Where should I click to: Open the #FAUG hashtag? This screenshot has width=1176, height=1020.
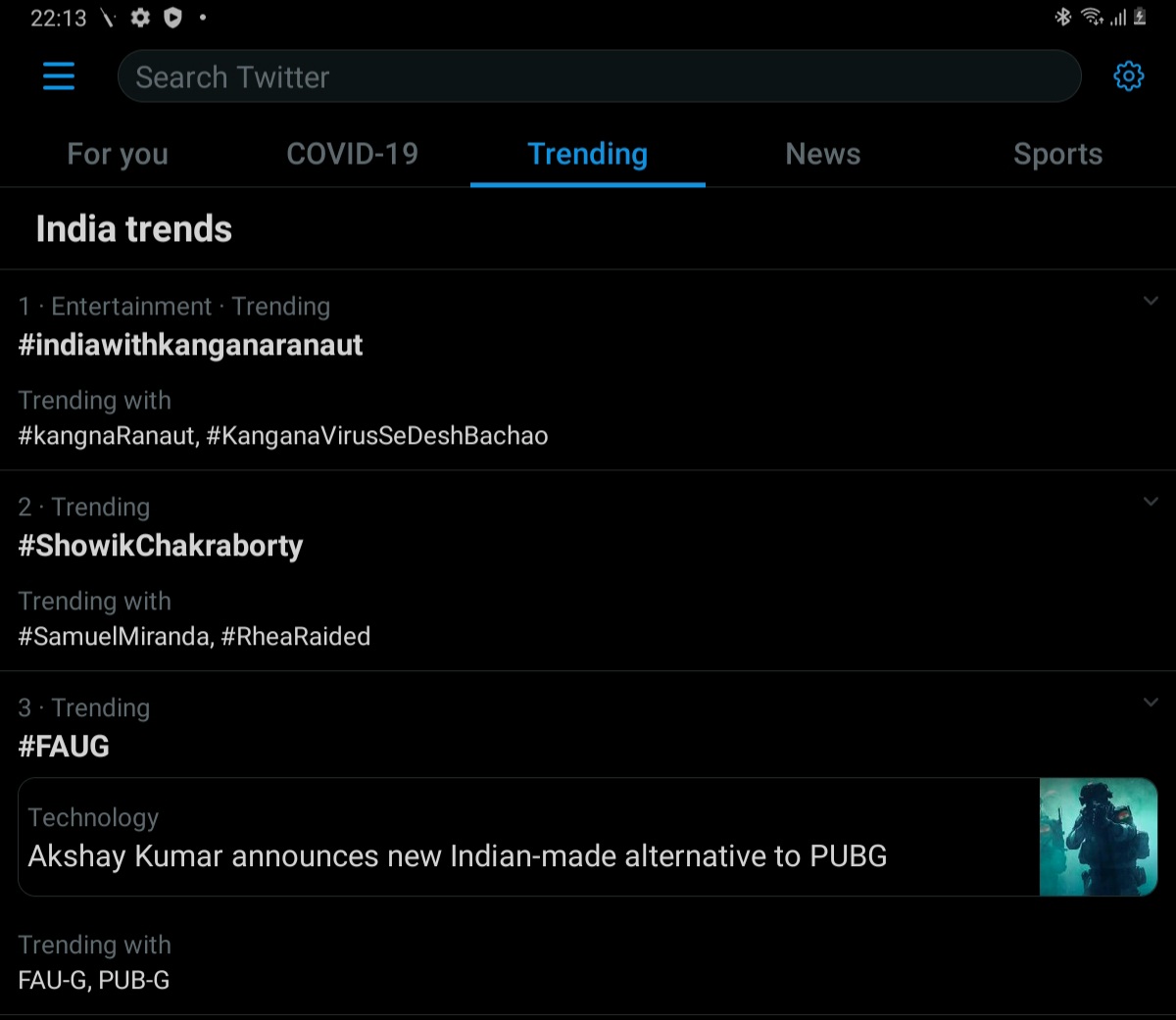(x=64, y=747)
